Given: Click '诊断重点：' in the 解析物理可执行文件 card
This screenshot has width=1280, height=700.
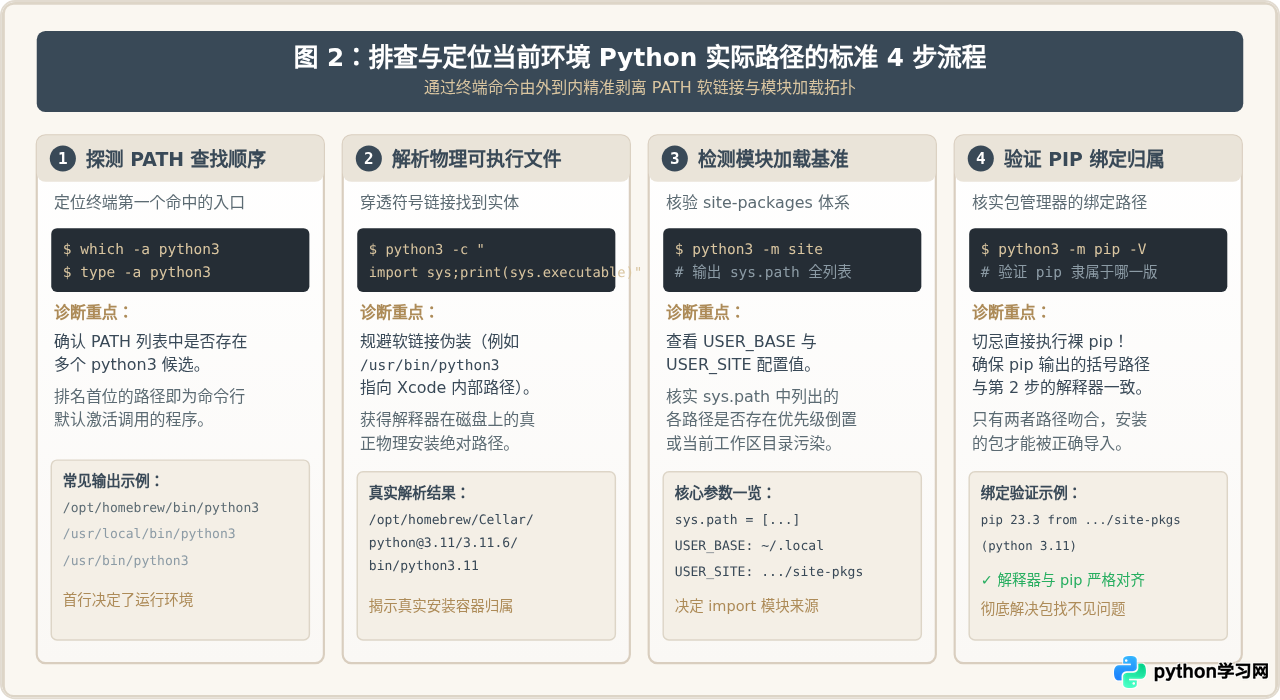Looking at the screenshot, I should click(x=399, y=312).
